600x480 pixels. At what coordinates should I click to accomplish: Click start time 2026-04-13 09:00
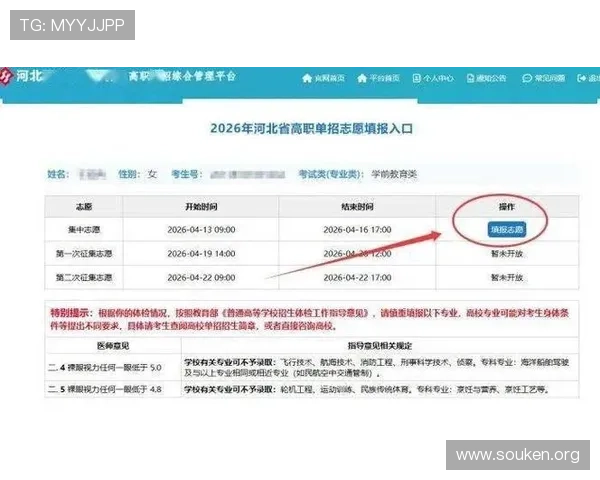[x=201, y=230]
